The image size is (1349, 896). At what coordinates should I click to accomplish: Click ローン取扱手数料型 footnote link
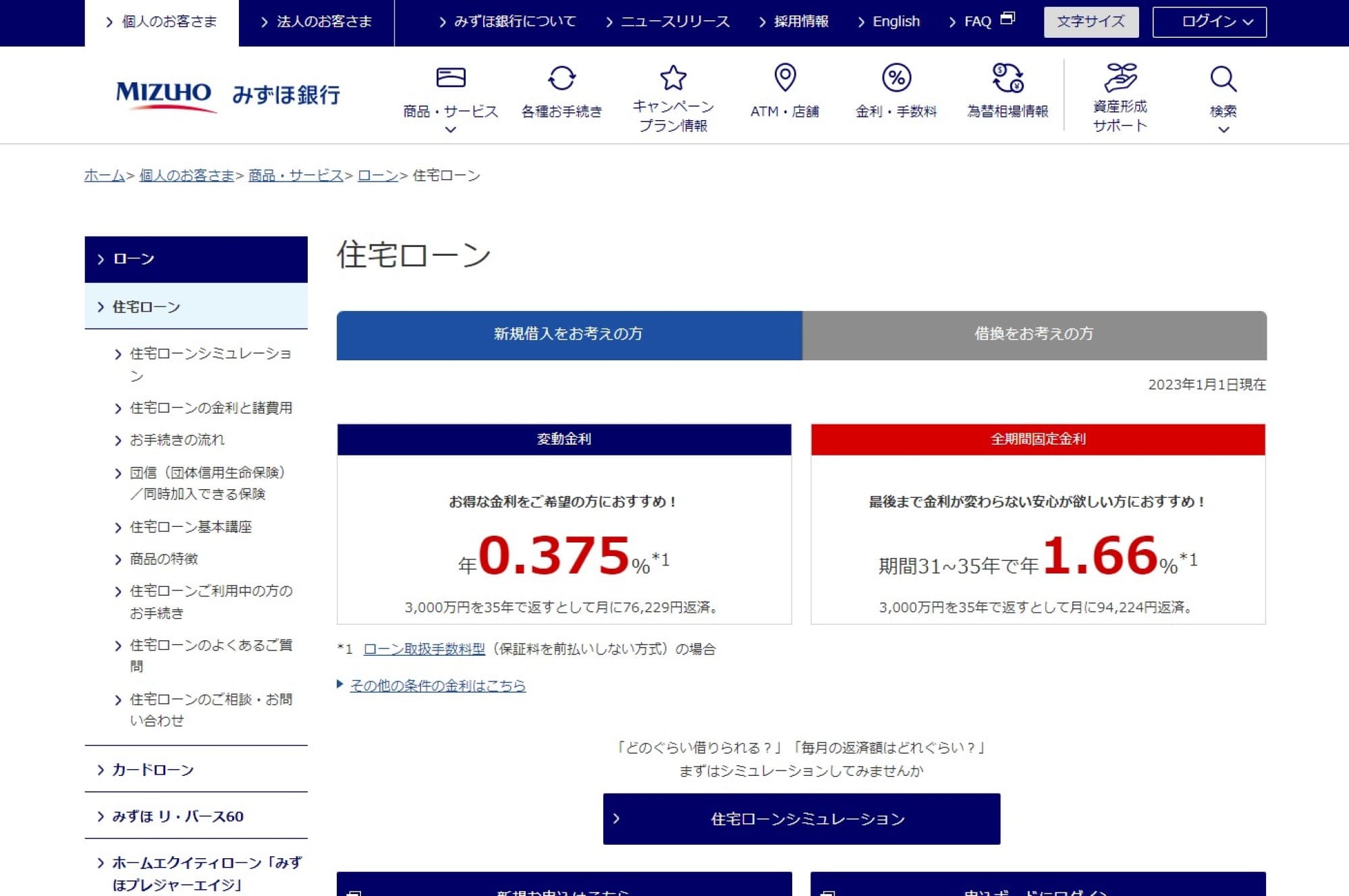(424, 649)
